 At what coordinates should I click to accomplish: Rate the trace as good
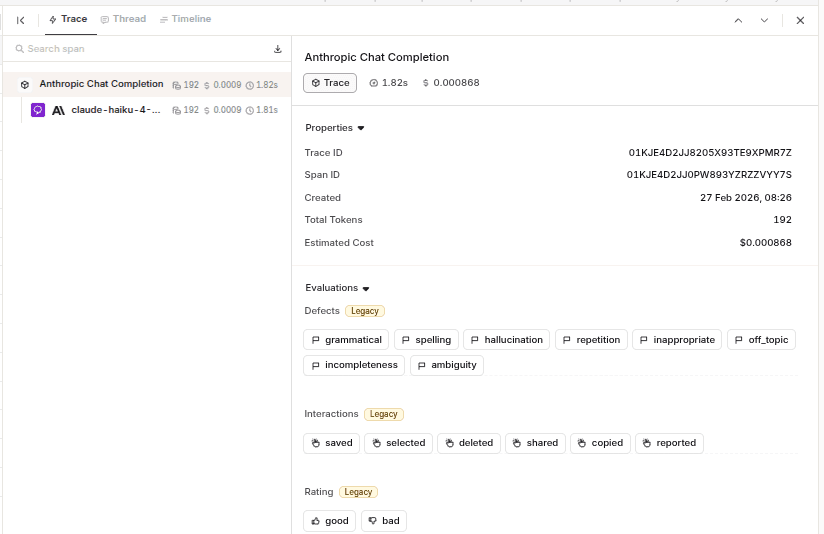pyautogui.click(x=329, y=521)
